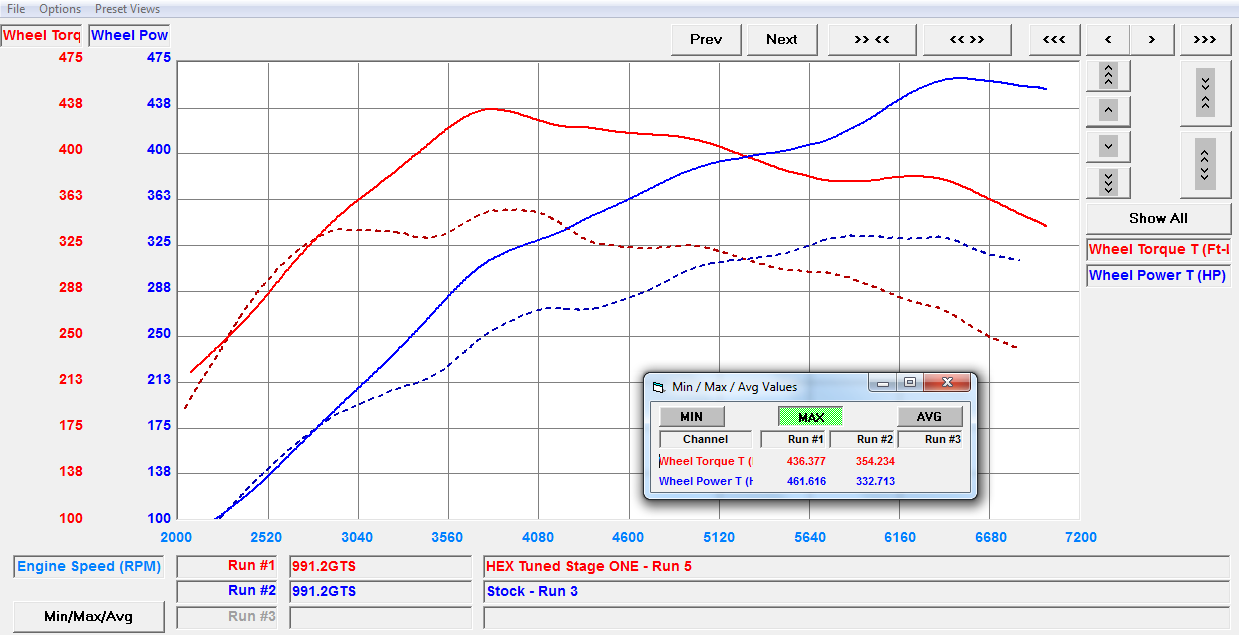Open the File menu

click(x=16, y=9)
